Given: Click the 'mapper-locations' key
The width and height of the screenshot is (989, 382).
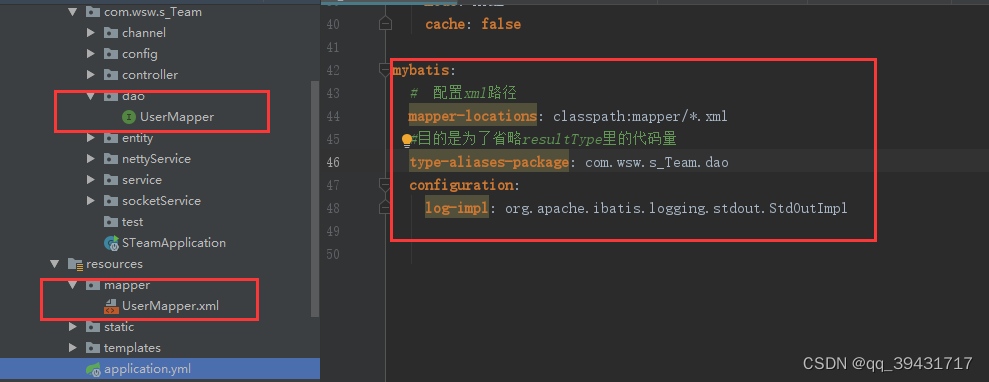Looking at the screenshot, I should pyautogui.click(x=472, y=116).
